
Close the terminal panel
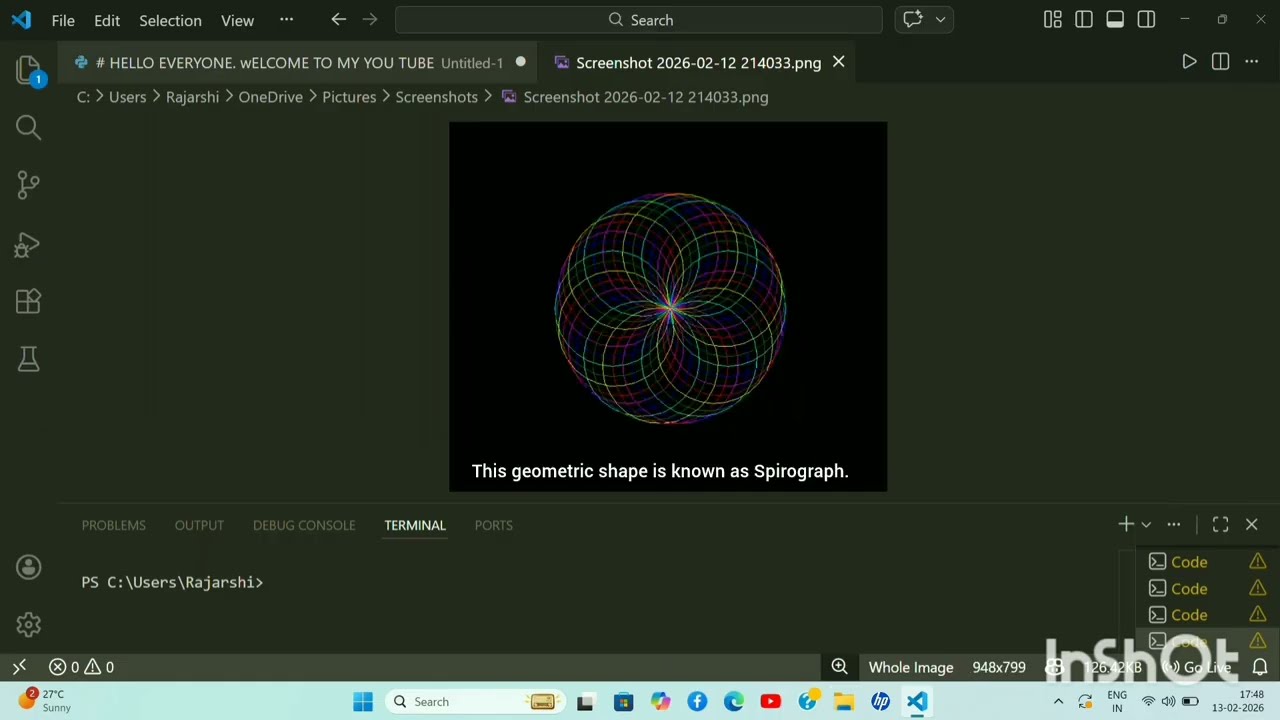[1251, 524]
